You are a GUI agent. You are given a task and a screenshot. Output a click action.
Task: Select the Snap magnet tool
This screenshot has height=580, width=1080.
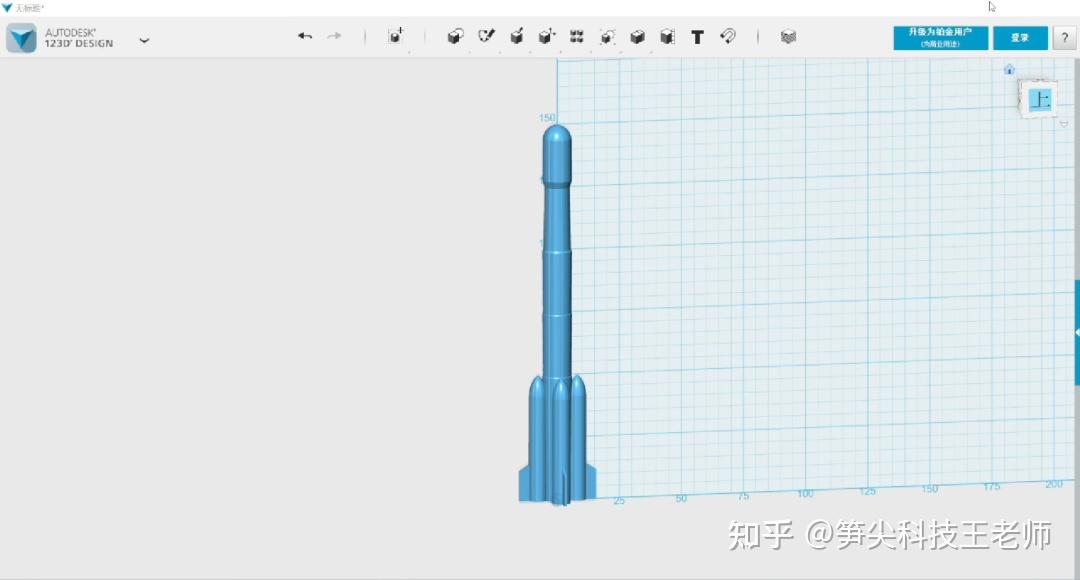[x=727, y=37]
